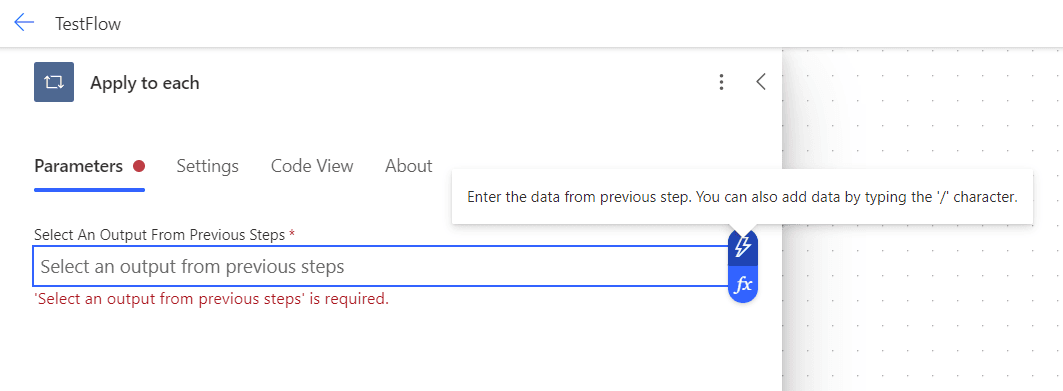Focus the Select an output from previous steps field
This screenshot has height=391, width=1063.
tap(380, 266)
